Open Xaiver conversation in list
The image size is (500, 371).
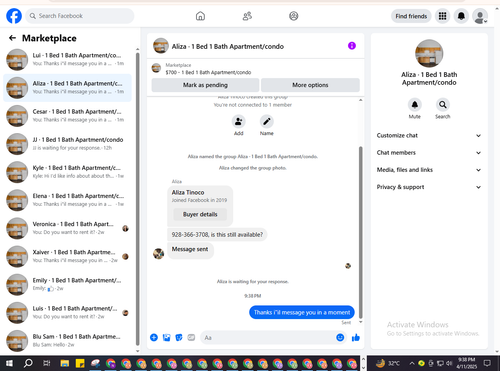[67, 256]
